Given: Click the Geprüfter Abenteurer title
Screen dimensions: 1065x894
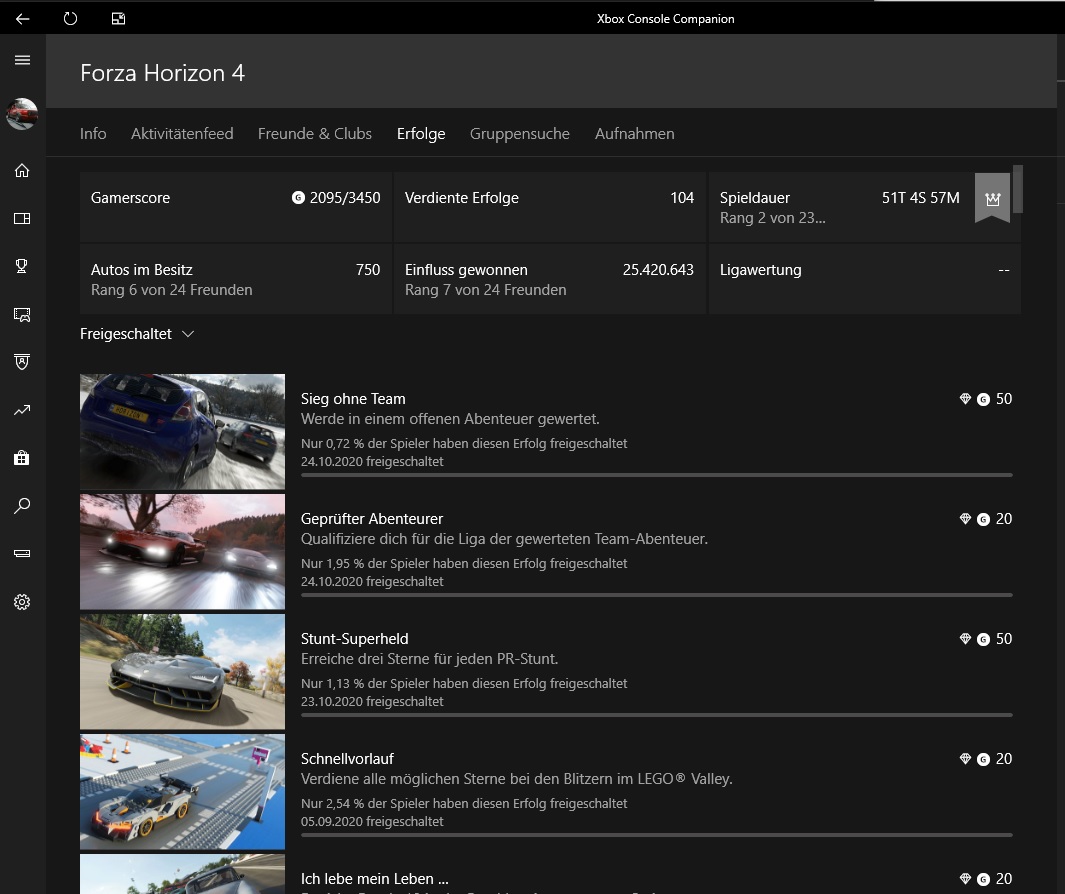Looking at the screenshot, I should (x=372, y=519).
